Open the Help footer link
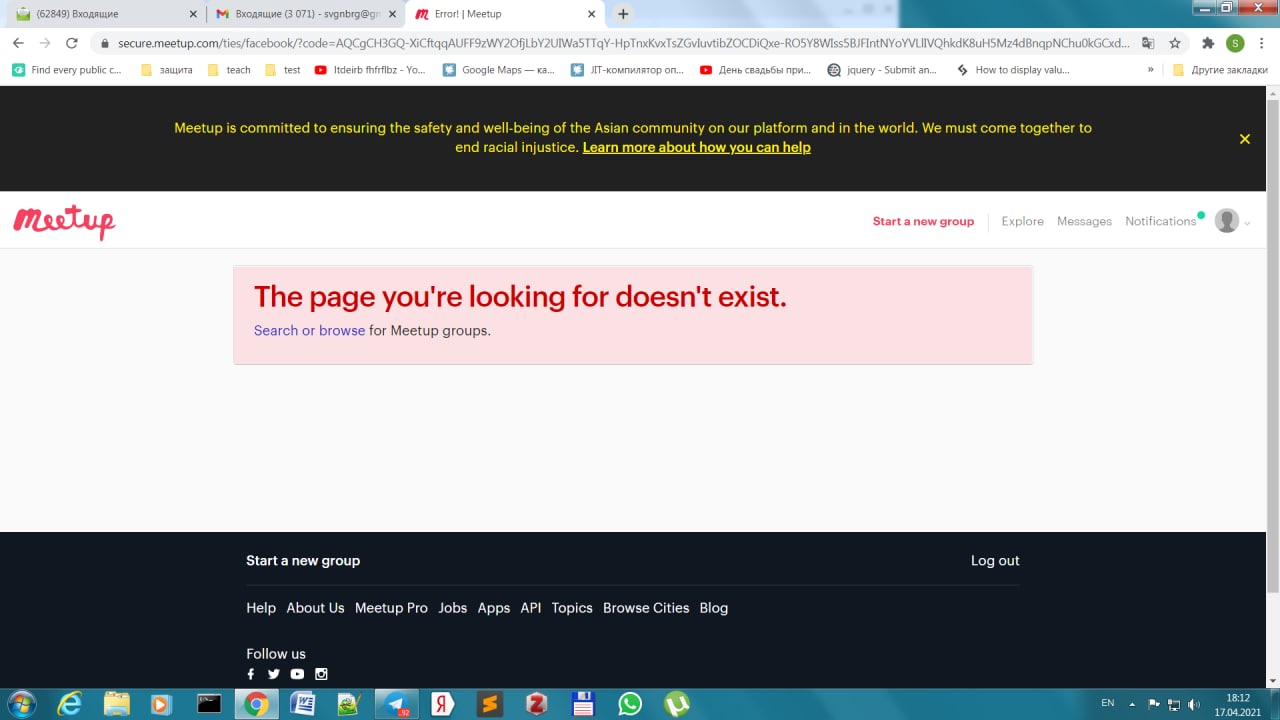This screenshot has height=720, width=1280. pyautogui.click(x=261, y=608)
